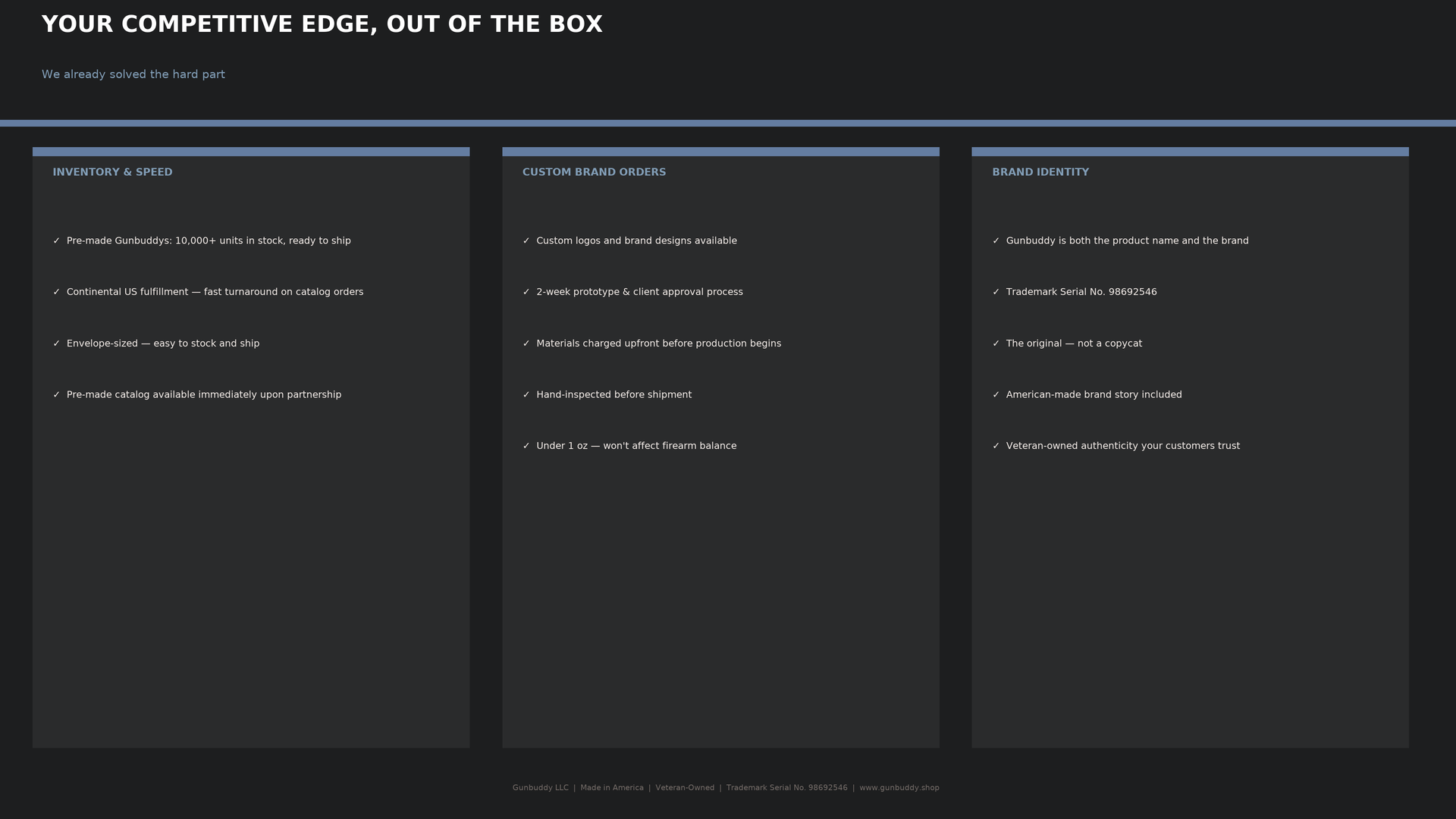The height and width of the screenshot is (819, 1456).
Task: Click the title 'YOUR COMPETITIVE EDGE, OUT OF THE BOX'
Action: [x=322, y=24]
